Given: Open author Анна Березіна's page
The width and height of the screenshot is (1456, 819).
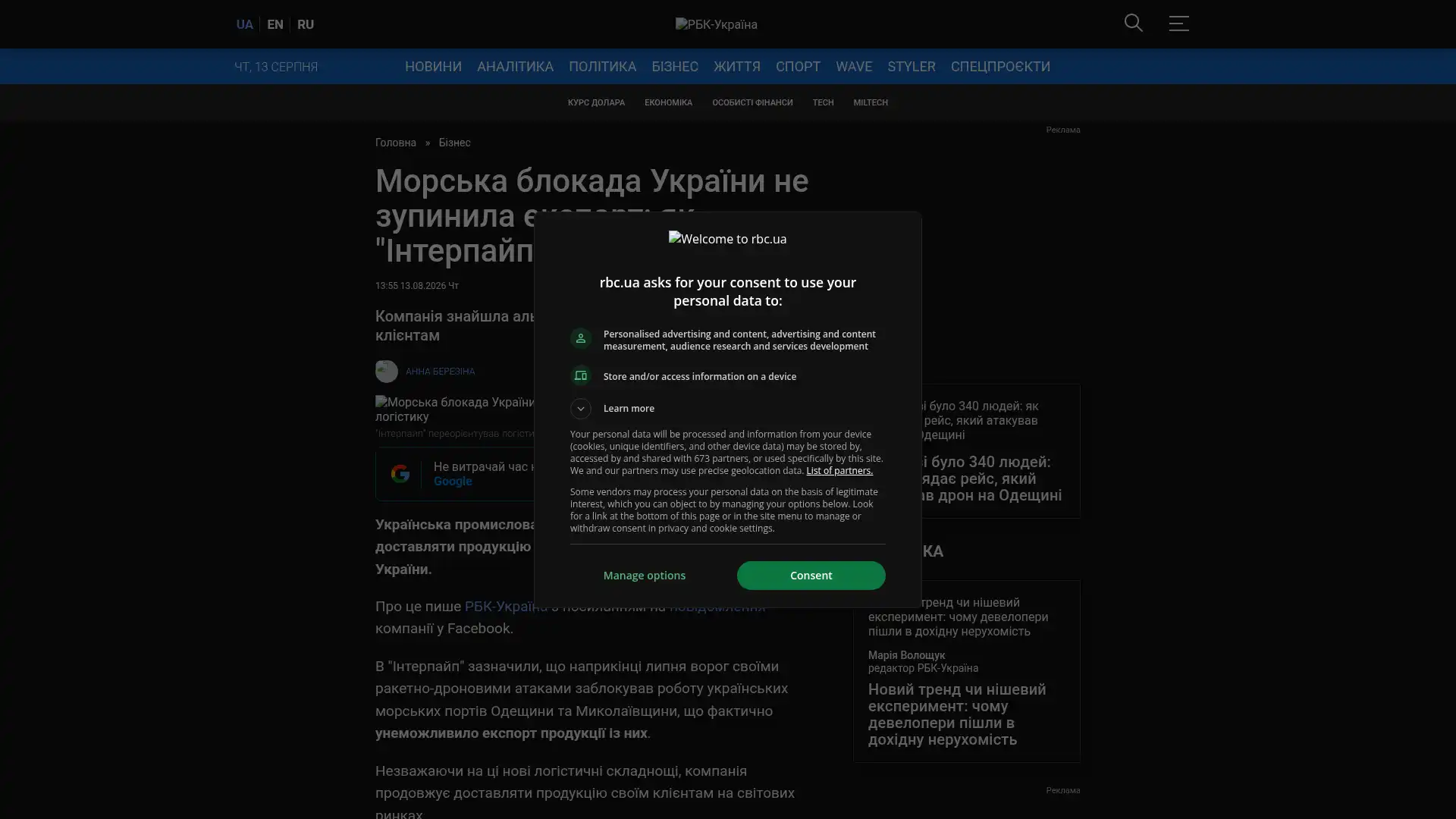Looking at the screenshot, I should [440, 372].
